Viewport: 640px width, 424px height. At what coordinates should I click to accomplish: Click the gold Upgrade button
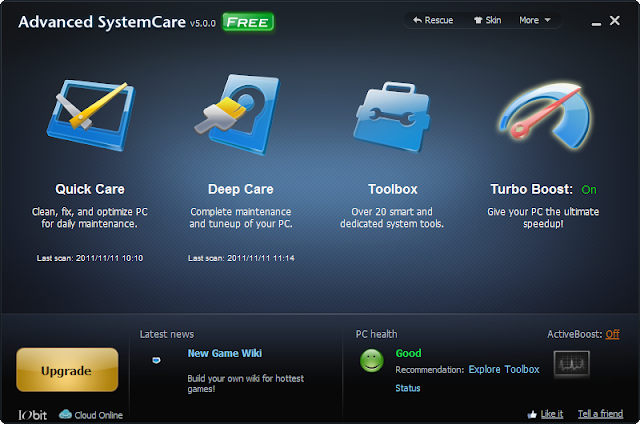coord(67,370)
